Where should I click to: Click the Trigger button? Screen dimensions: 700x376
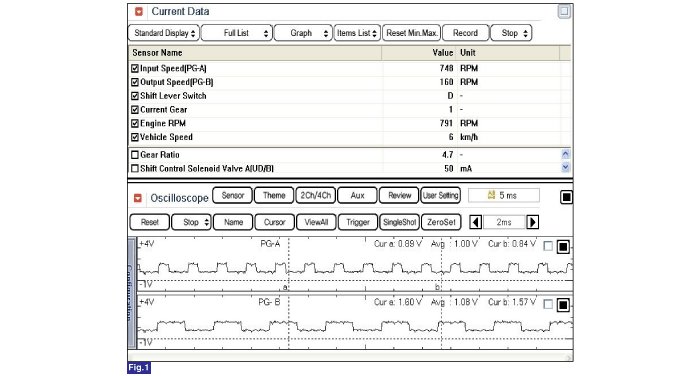click(x=358, y=222)
